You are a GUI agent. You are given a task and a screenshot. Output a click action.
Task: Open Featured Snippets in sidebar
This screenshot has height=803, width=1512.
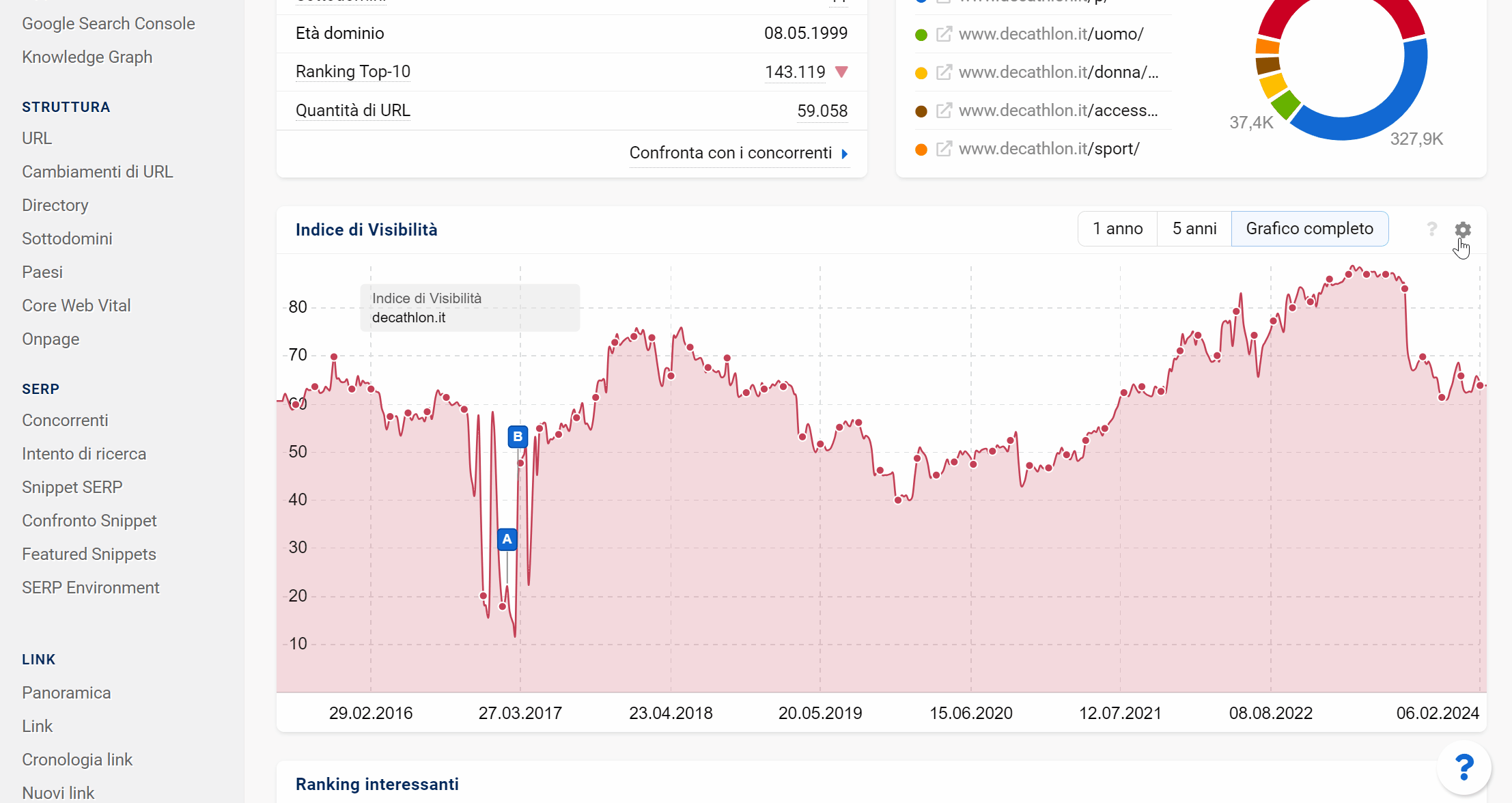pos(89,554)
